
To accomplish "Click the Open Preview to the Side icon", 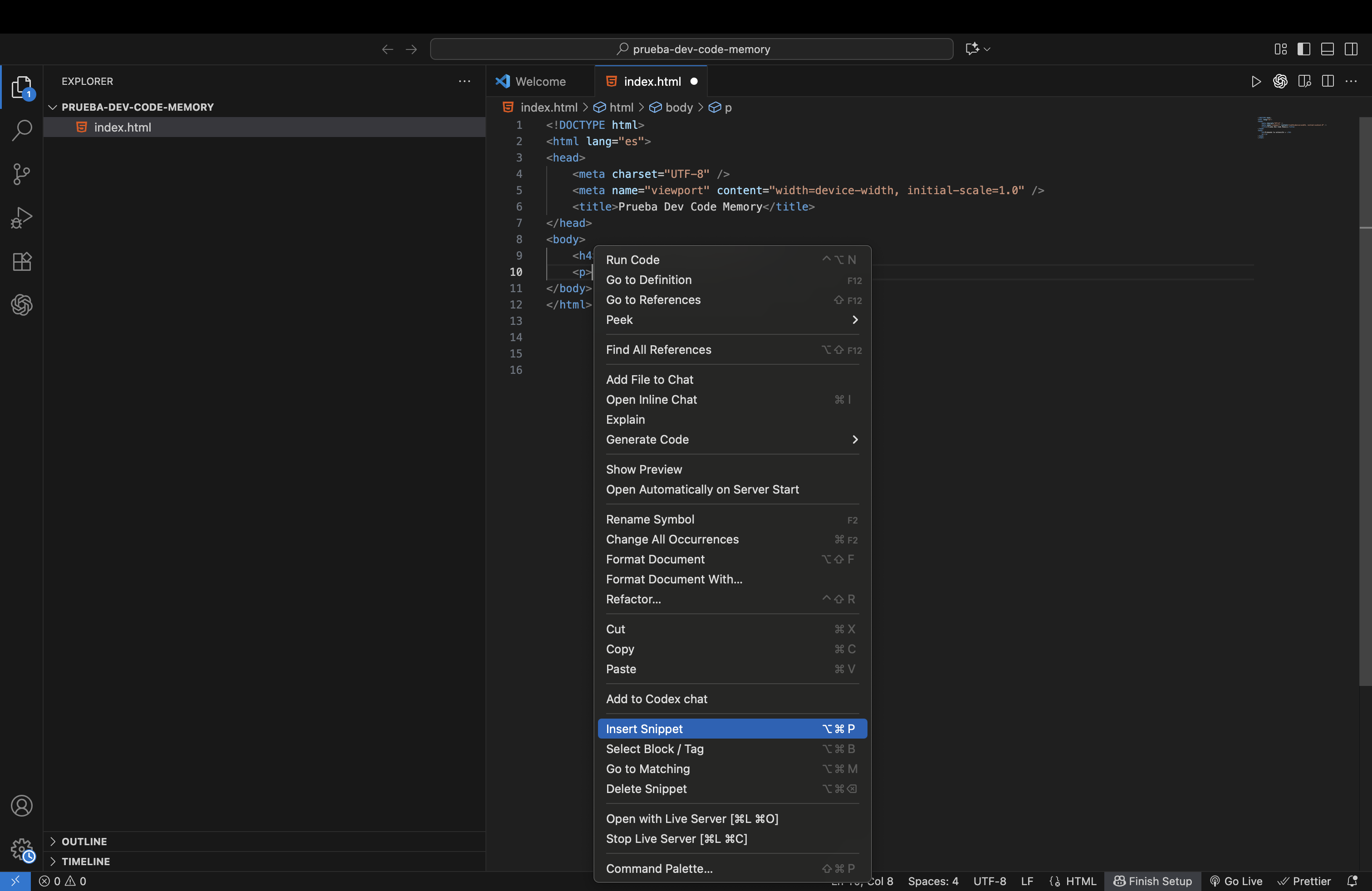I will coord(1304,82).
